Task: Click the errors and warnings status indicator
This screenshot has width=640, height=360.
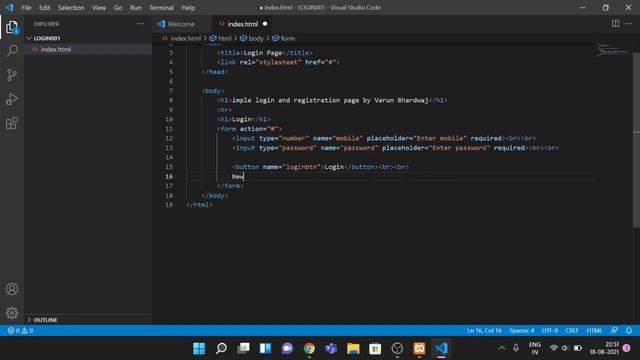Action: [20, 331]
